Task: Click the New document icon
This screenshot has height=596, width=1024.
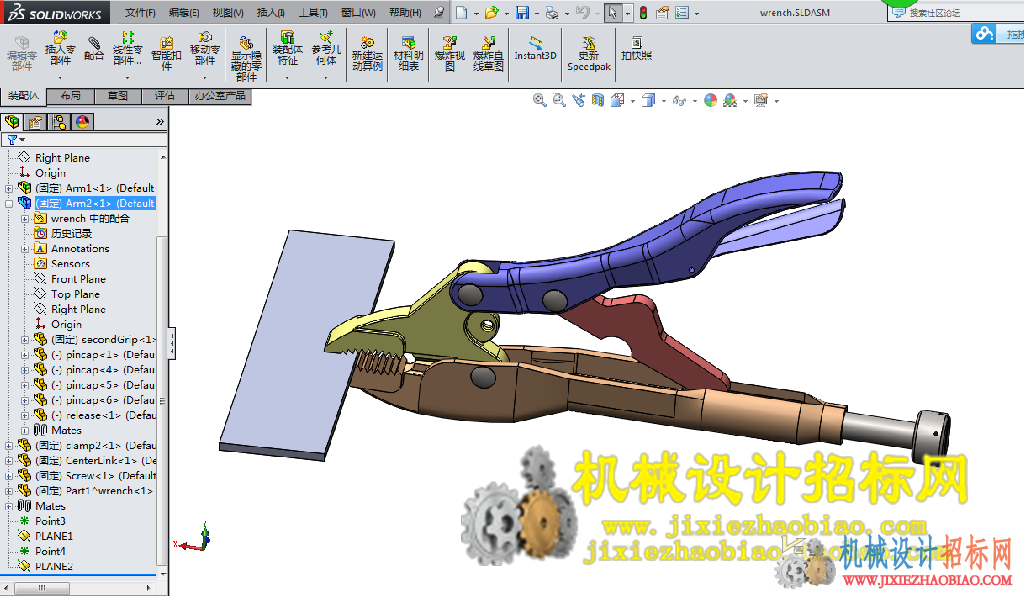Action: point(462,12)
